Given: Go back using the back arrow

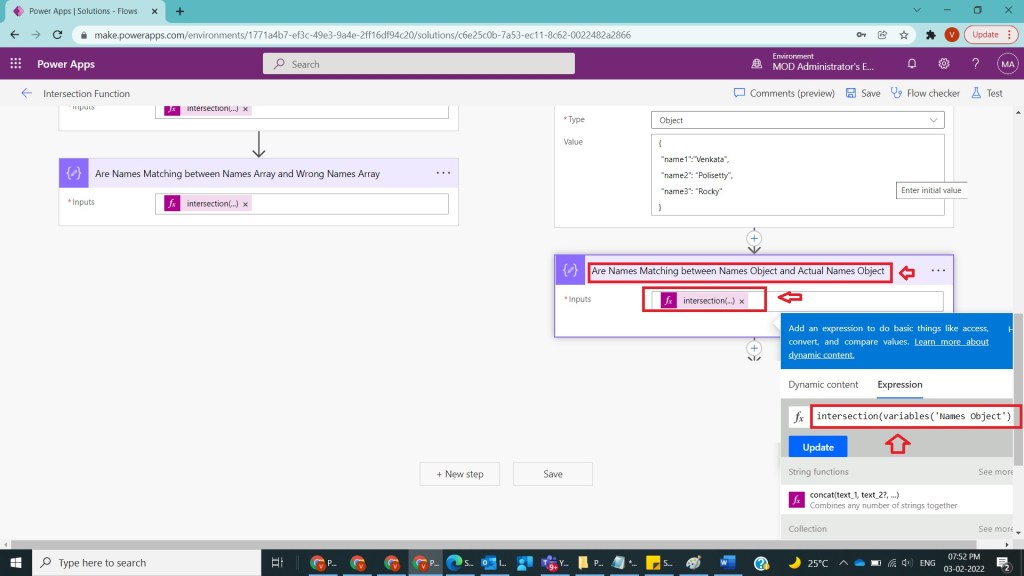Looking at the screenshot, I should click(26, 93).
